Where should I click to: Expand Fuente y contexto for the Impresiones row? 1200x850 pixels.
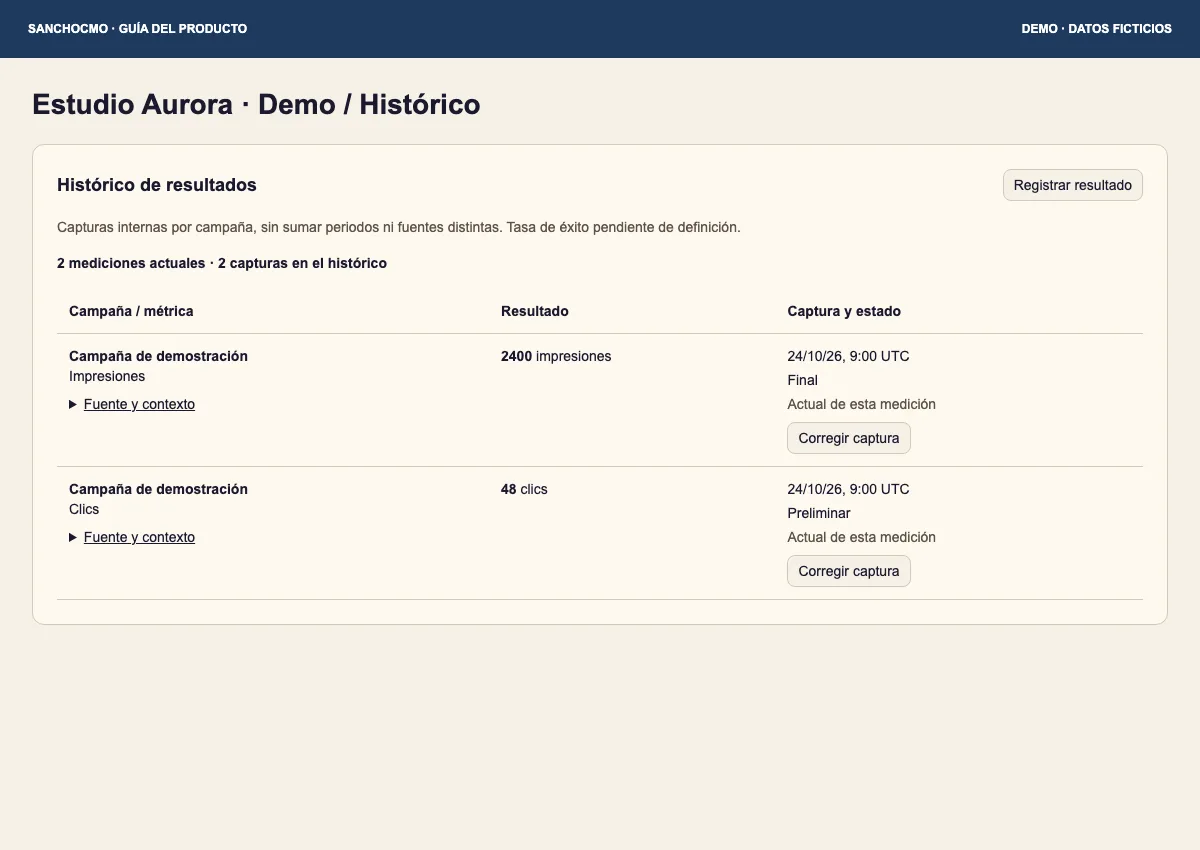coord(132,404)
